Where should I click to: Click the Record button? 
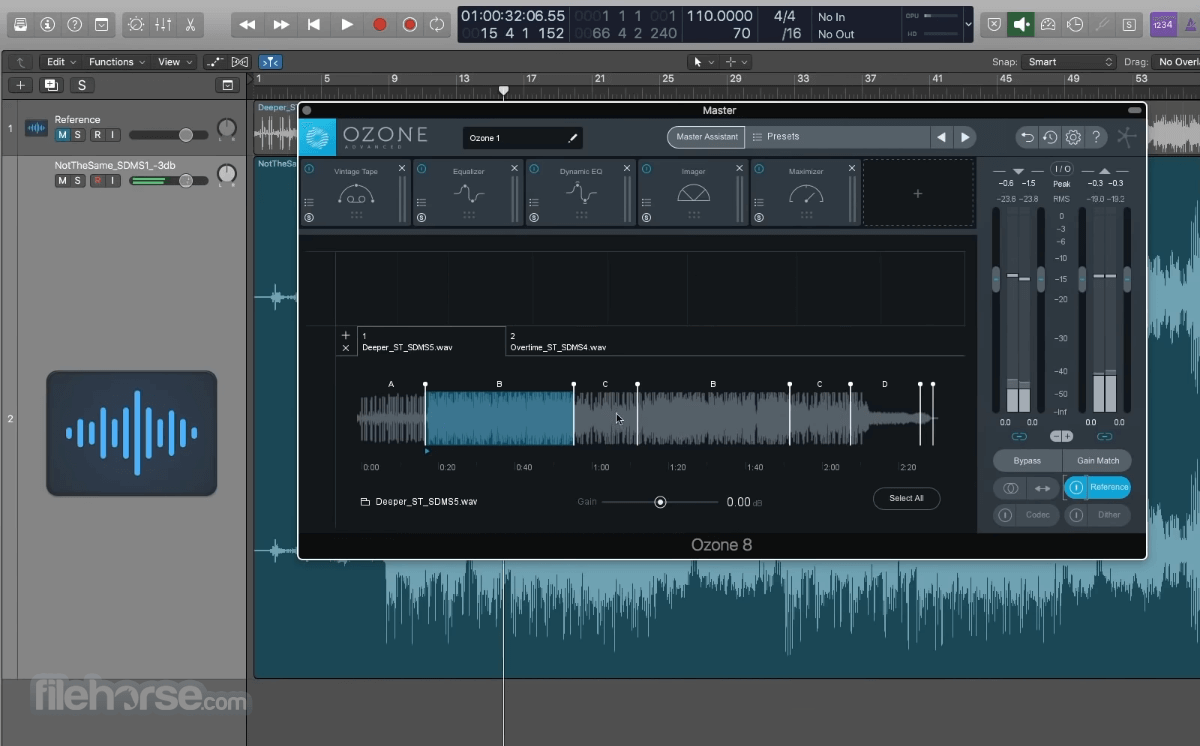point(380,24)
